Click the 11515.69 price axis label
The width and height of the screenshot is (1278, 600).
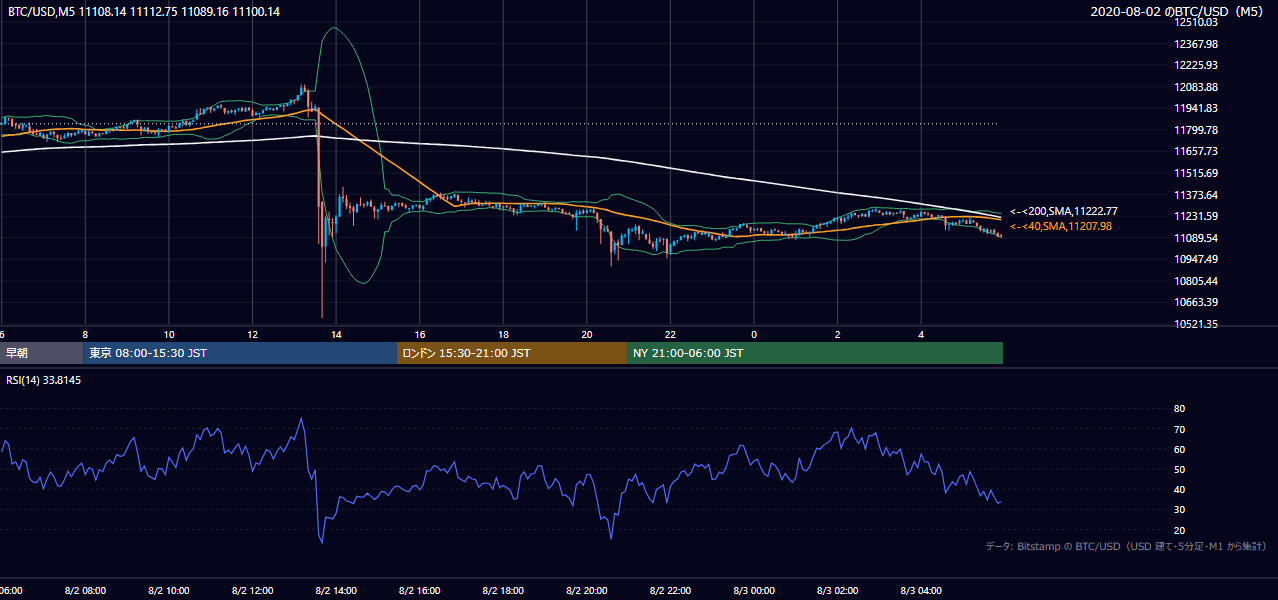coord(1196,173)
